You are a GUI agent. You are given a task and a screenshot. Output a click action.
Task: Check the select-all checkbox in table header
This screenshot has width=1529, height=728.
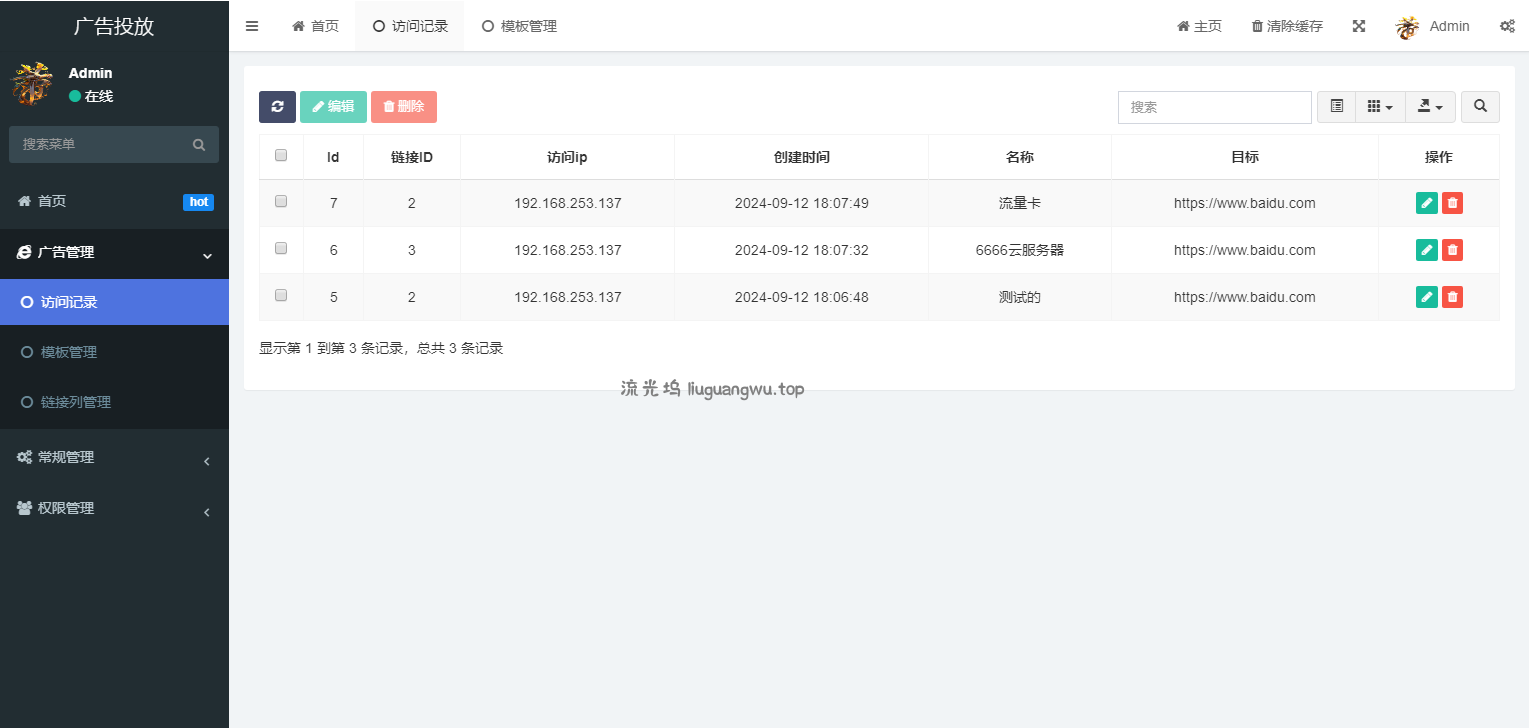click(281, 156)
